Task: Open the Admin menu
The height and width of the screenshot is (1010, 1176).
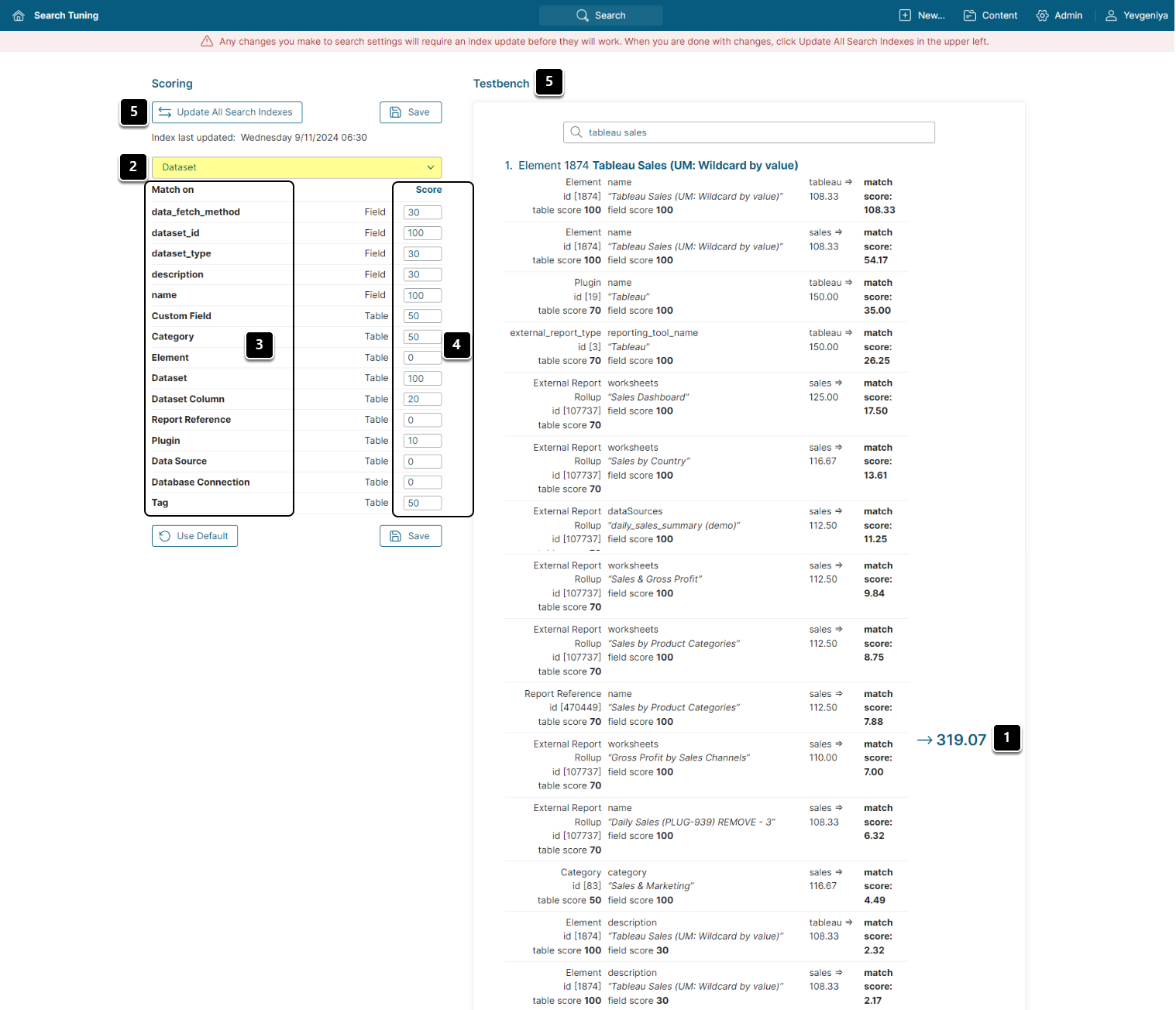Action: (1059, 15)
